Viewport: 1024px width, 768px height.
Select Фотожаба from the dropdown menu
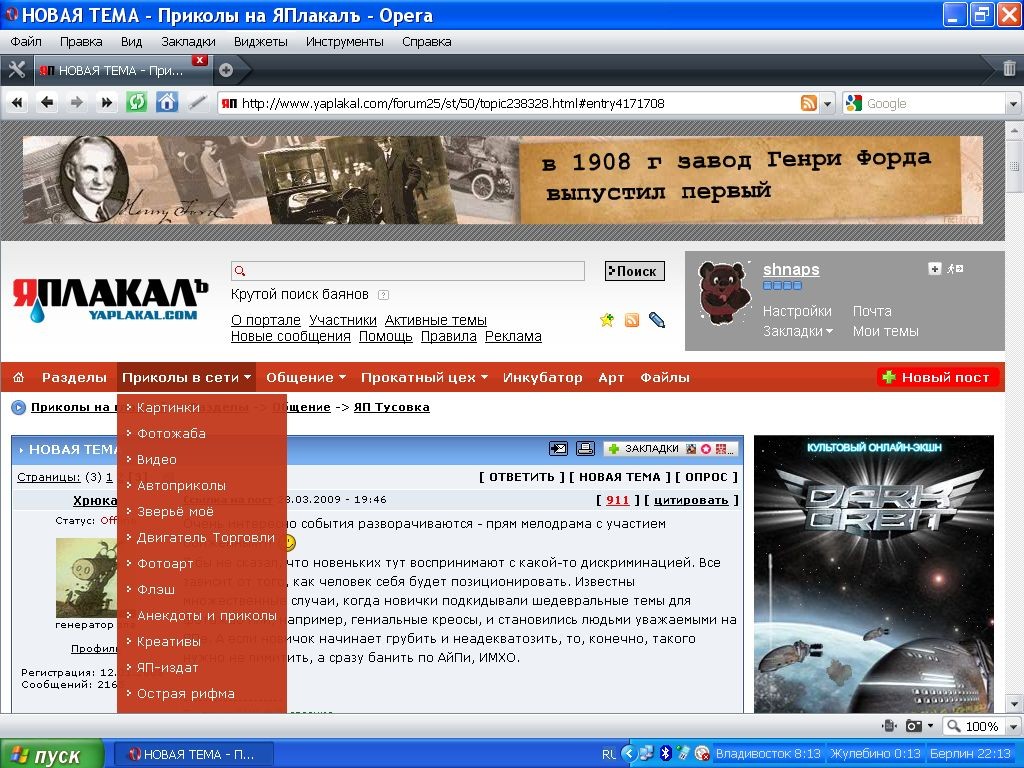[171, 433]
